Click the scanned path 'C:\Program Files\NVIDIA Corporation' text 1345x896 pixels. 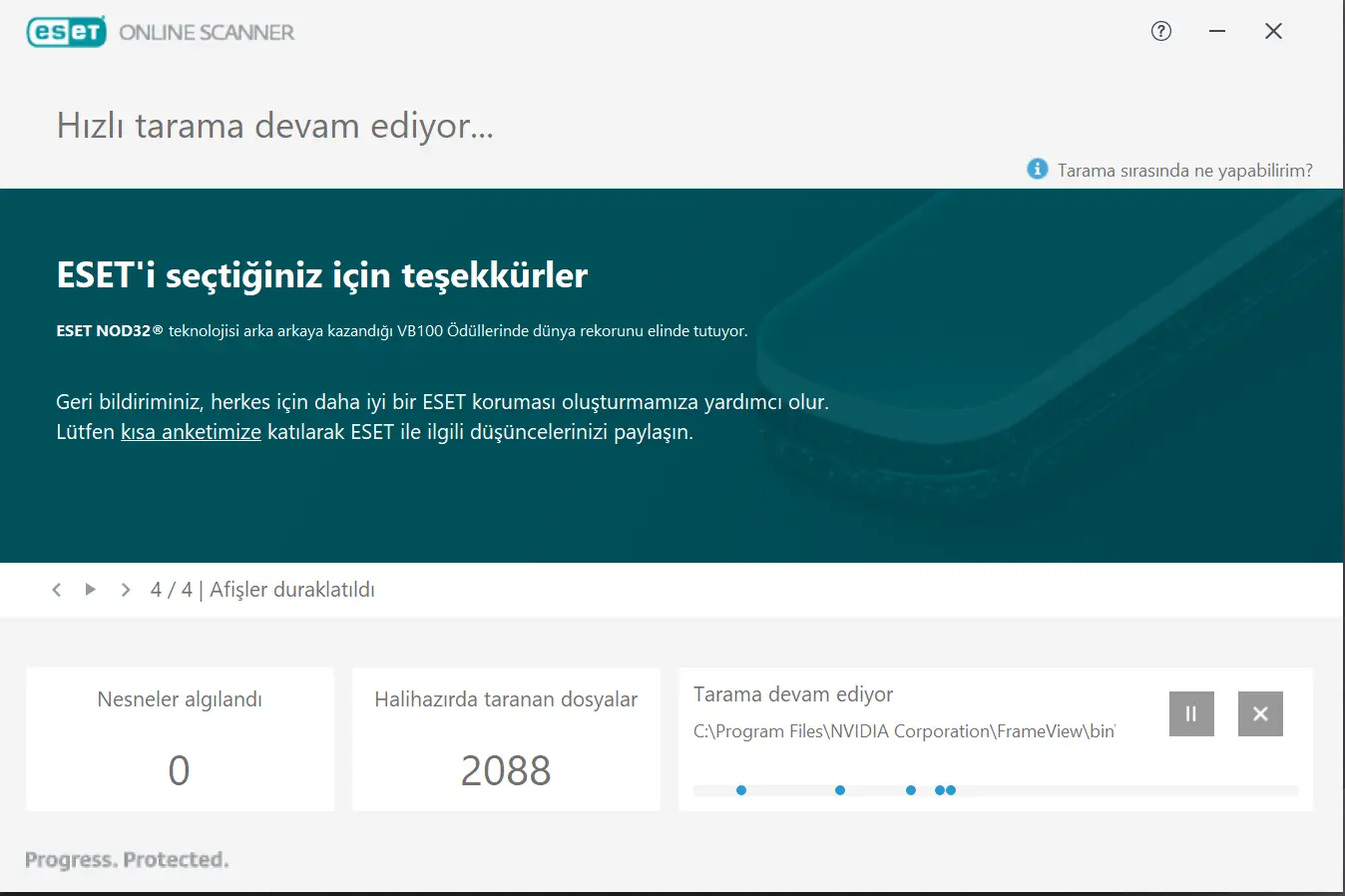coord(904,731)
